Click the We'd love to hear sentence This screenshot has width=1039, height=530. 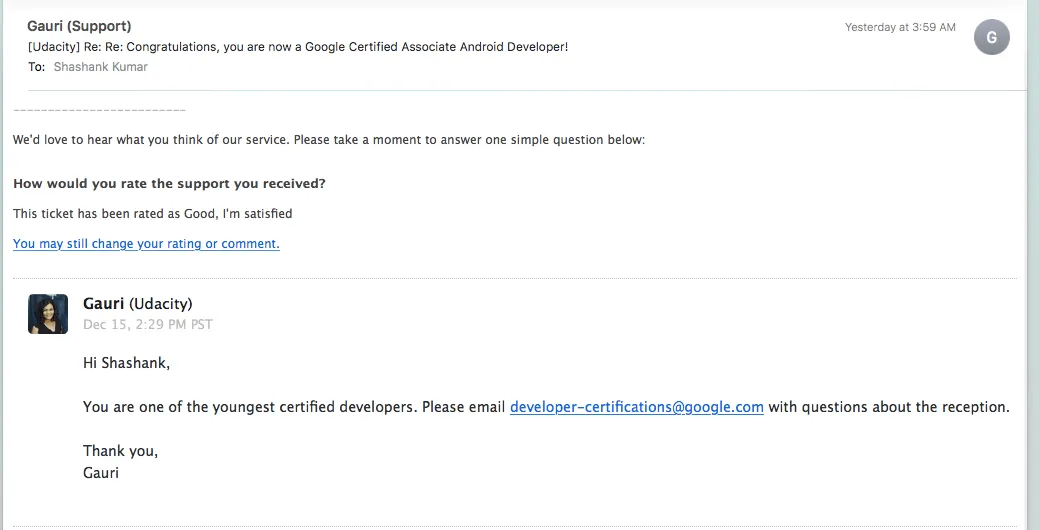[x=329, y=140]
